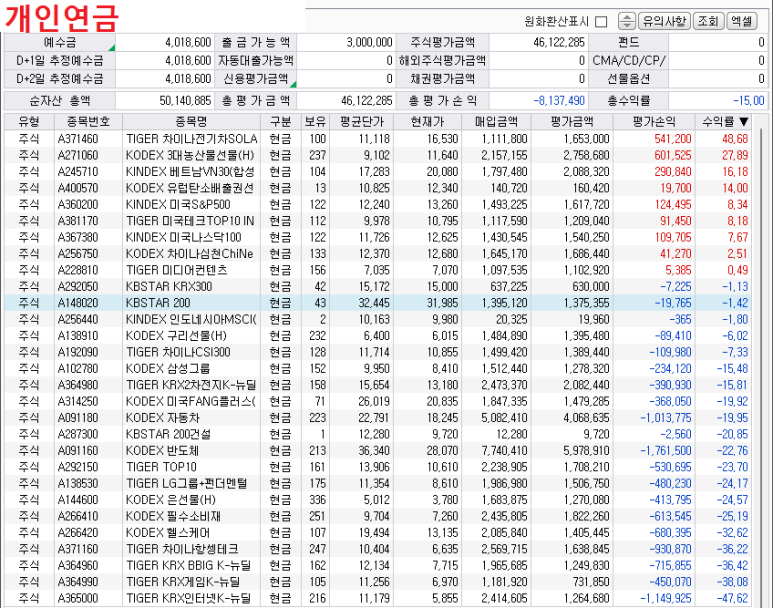Export data with the 엑셀 button
Screen dimensions: 773x608
pos(741,21)
